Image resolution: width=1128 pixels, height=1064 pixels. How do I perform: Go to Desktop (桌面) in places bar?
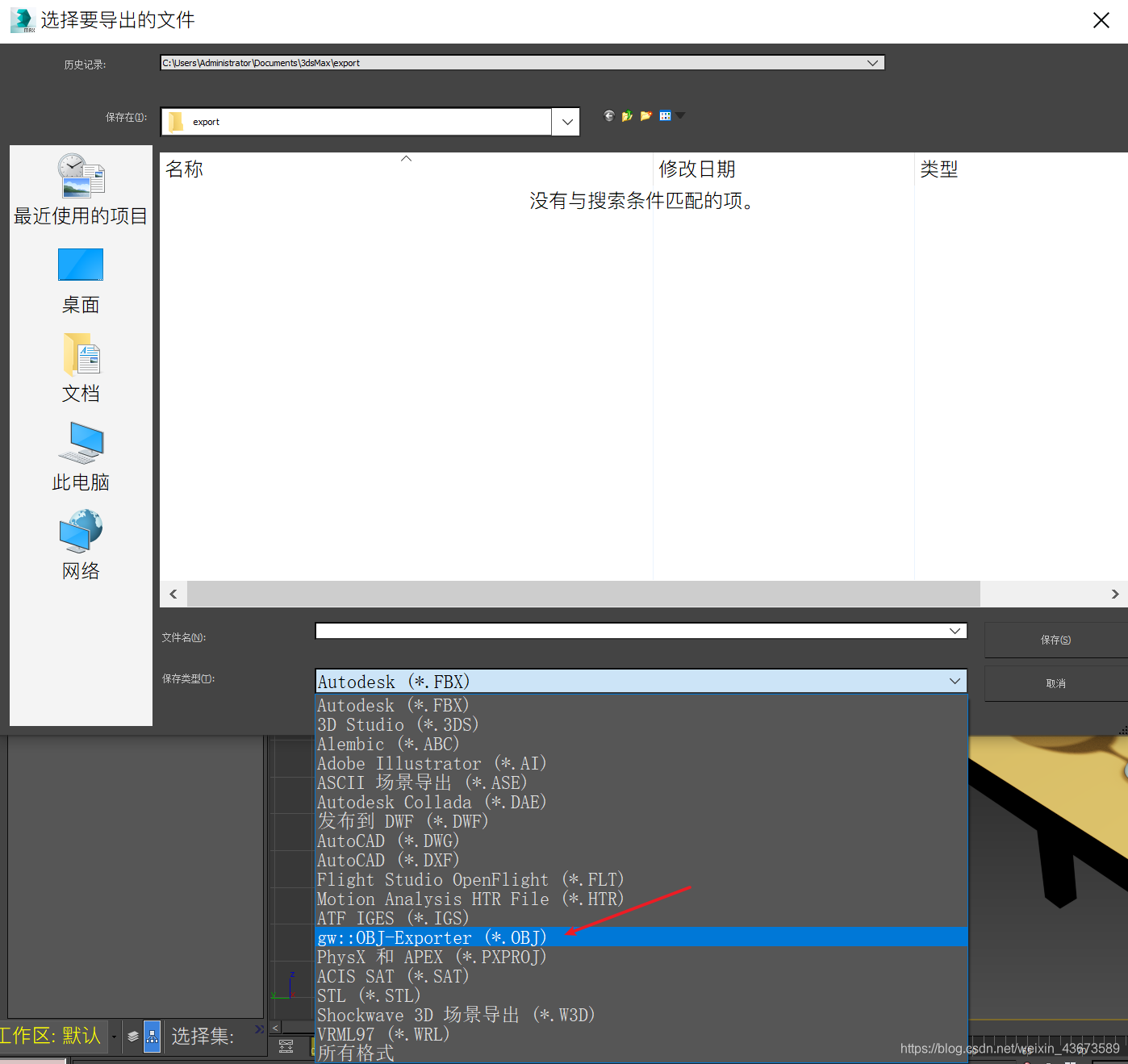[81, 282]
